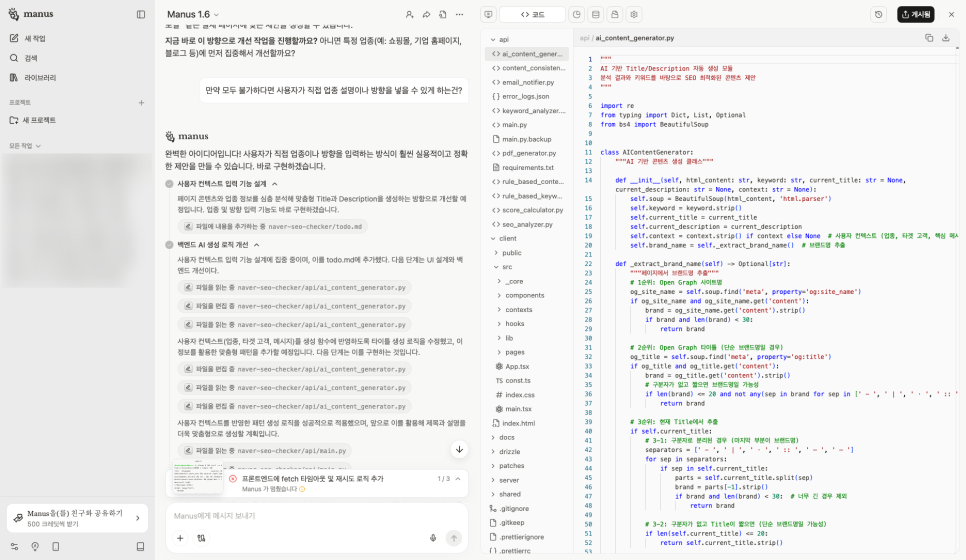Collapse the 백엔드 AI 생성 로직 개선 step
Image resolution: width=966 pixels, height=560 pixels.
pos(257,244)
